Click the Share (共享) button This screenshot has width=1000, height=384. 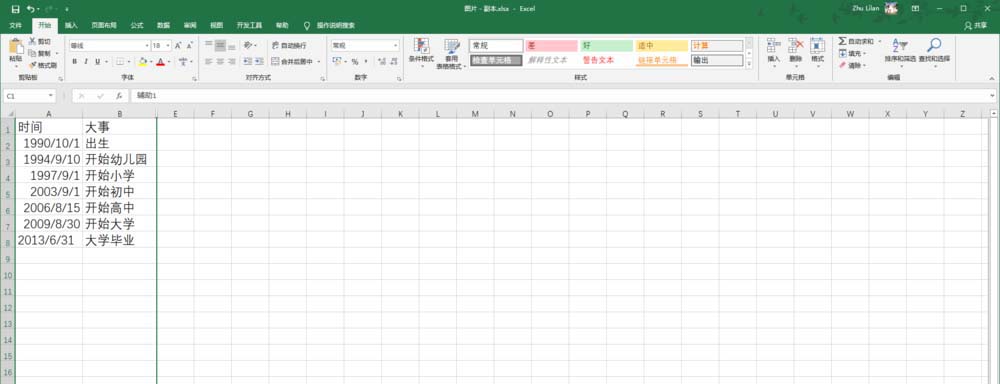coord(976,26)
